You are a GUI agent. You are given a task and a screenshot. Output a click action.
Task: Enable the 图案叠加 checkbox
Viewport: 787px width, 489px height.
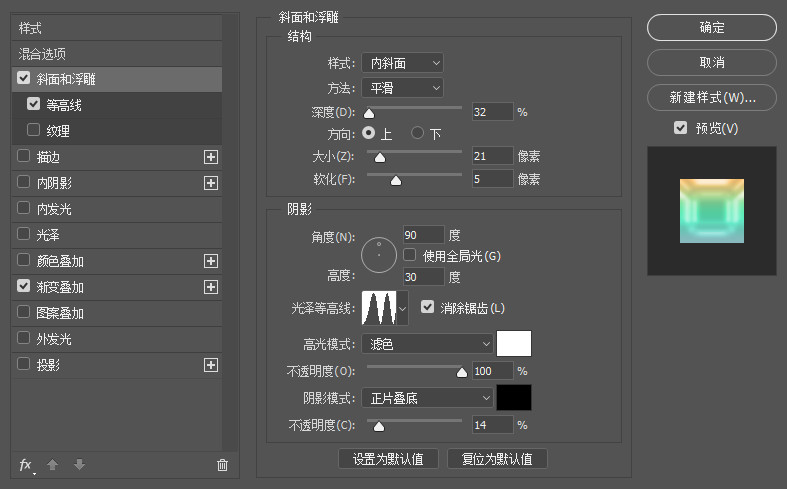coord(24,312)
